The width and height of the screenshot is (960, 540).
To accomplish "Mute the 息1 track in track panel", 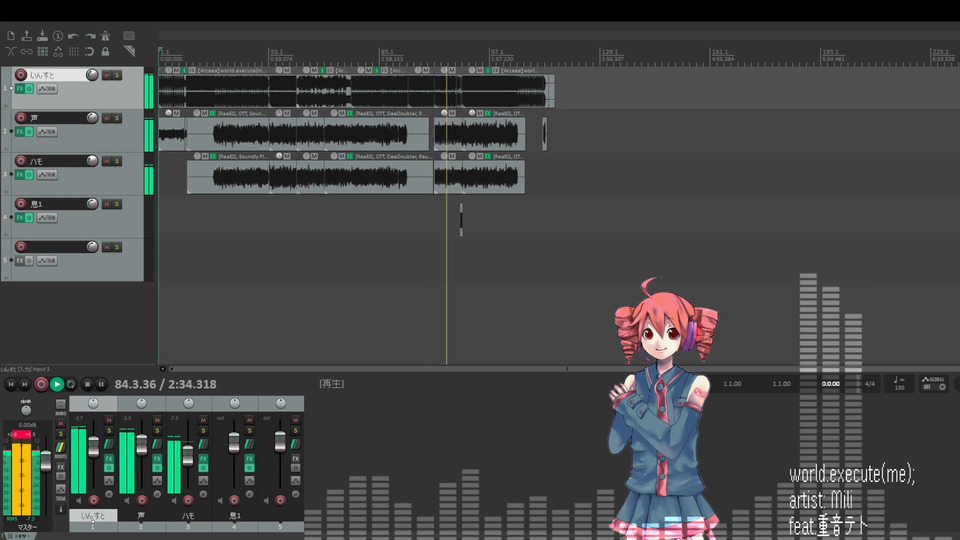I will 107,204.
